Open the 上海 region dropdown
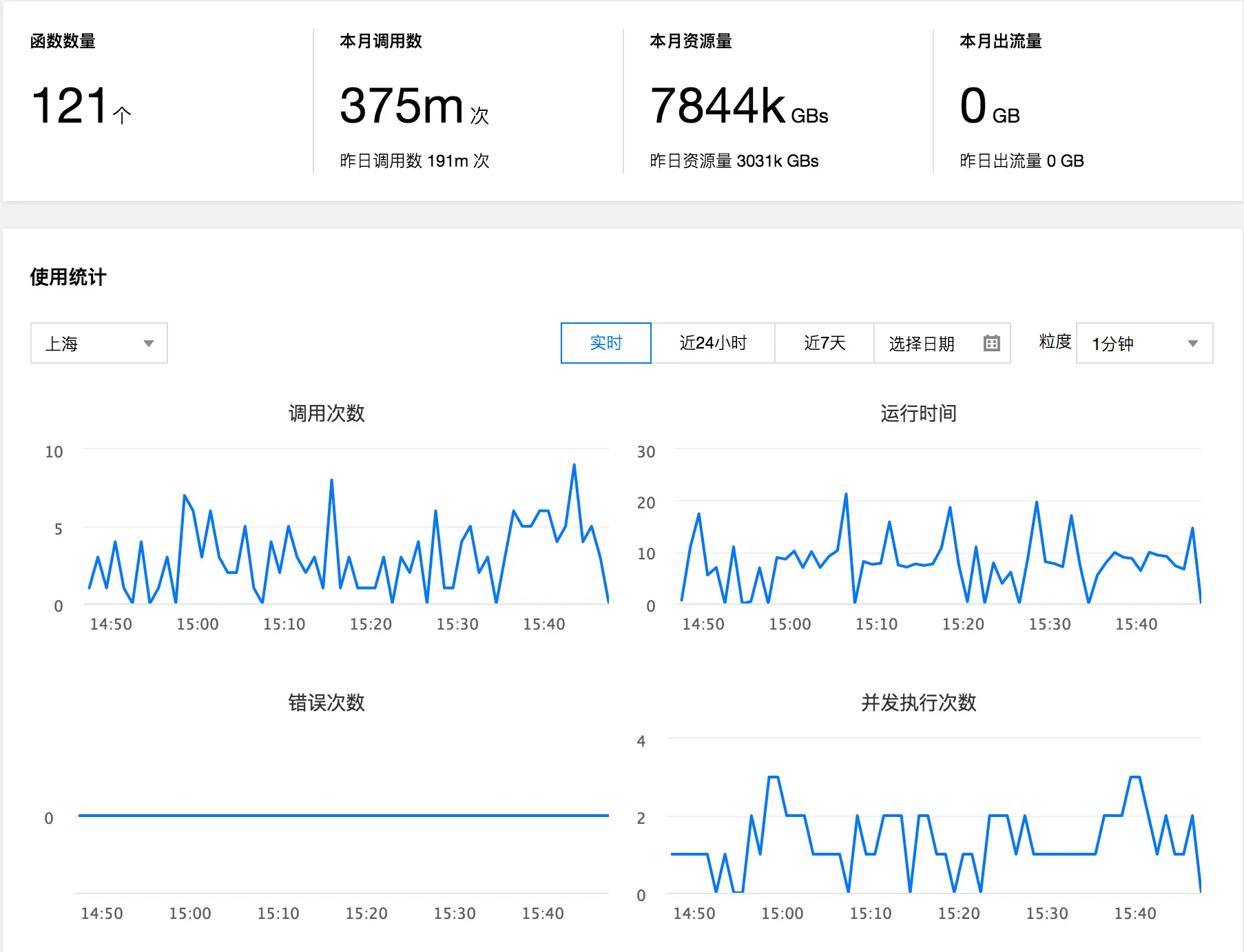The height and width of the screenshot is (952, 1244). (99, 343)
